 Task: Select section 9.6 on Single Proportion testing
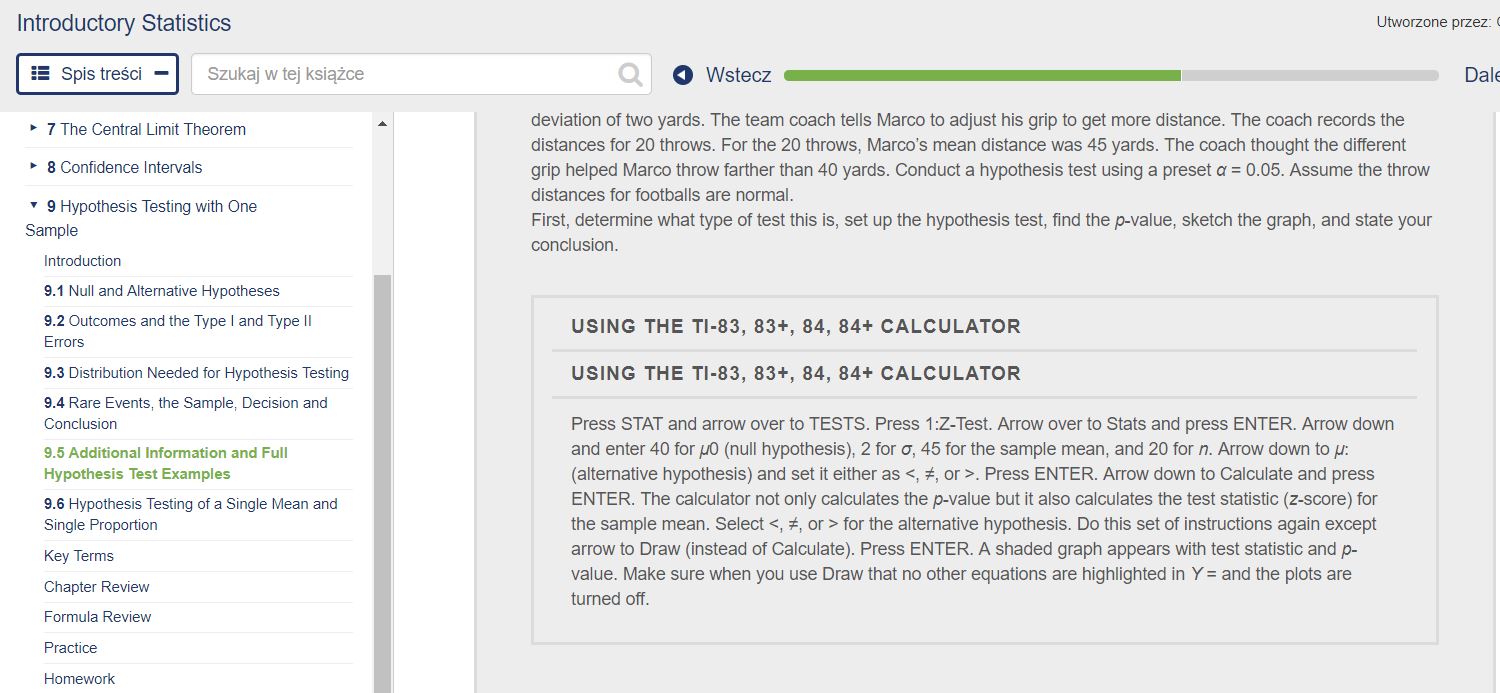190,514
